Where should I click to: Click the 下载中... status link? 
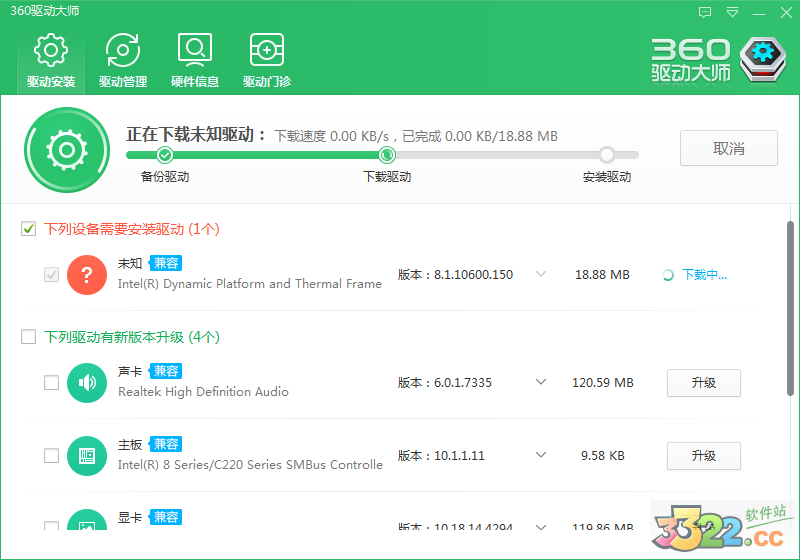705,275
